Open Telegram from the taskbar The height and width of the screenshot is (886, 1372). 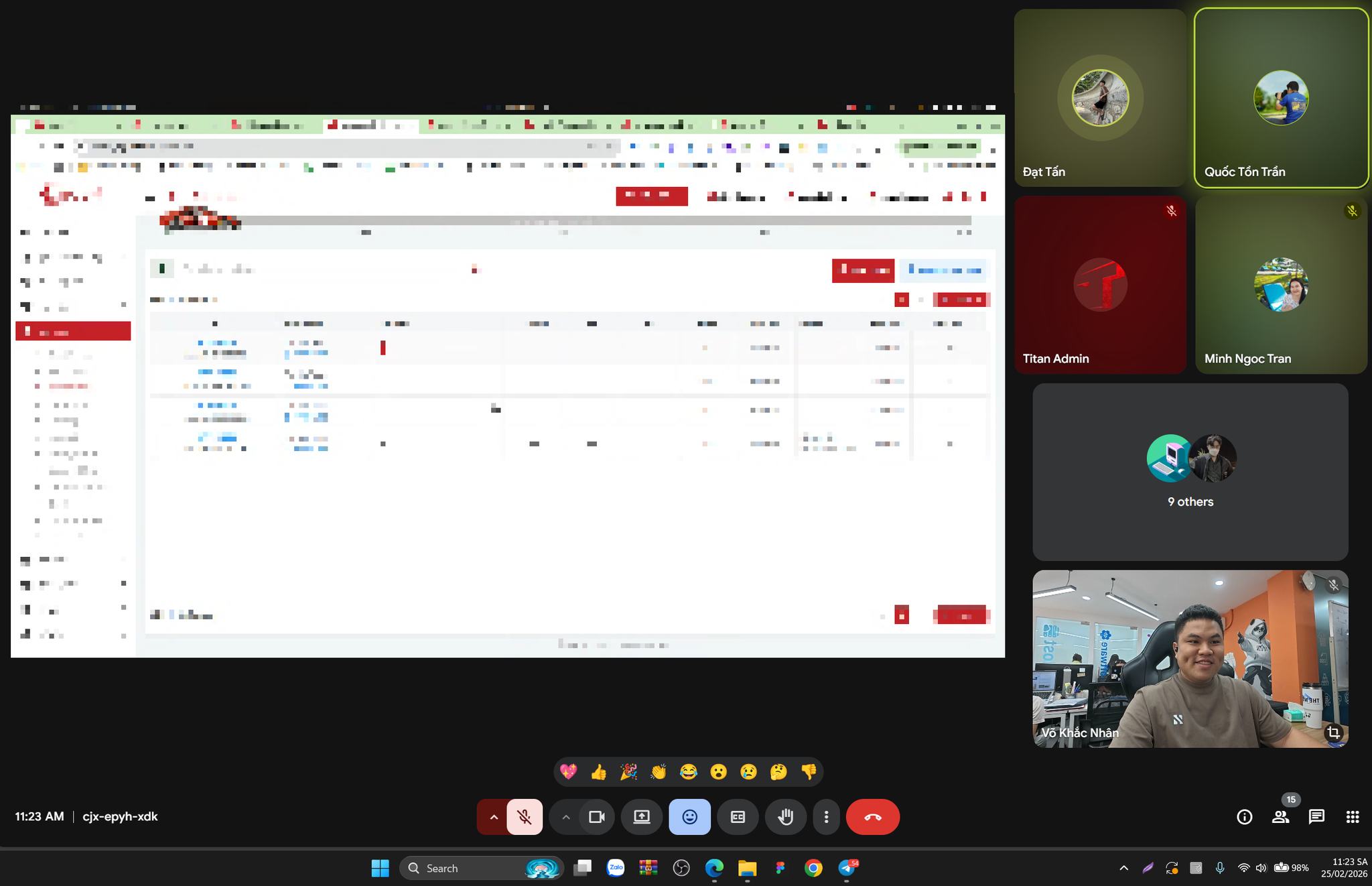847,868
